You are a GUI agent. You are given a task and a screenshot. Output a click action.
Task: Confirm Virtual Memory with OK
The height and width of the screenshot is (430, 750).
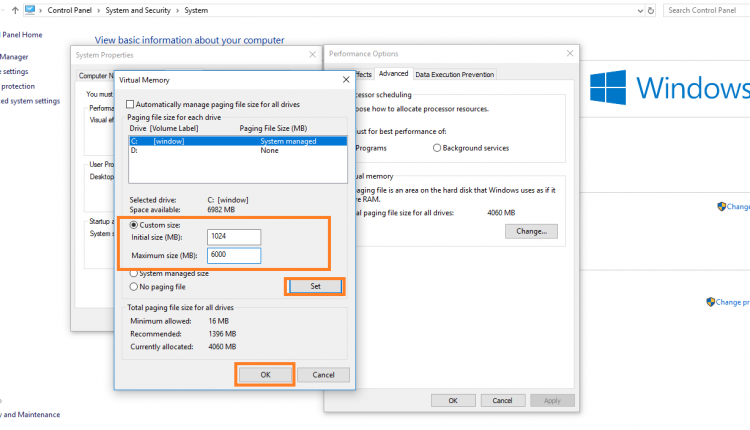[x=265, y=375]
